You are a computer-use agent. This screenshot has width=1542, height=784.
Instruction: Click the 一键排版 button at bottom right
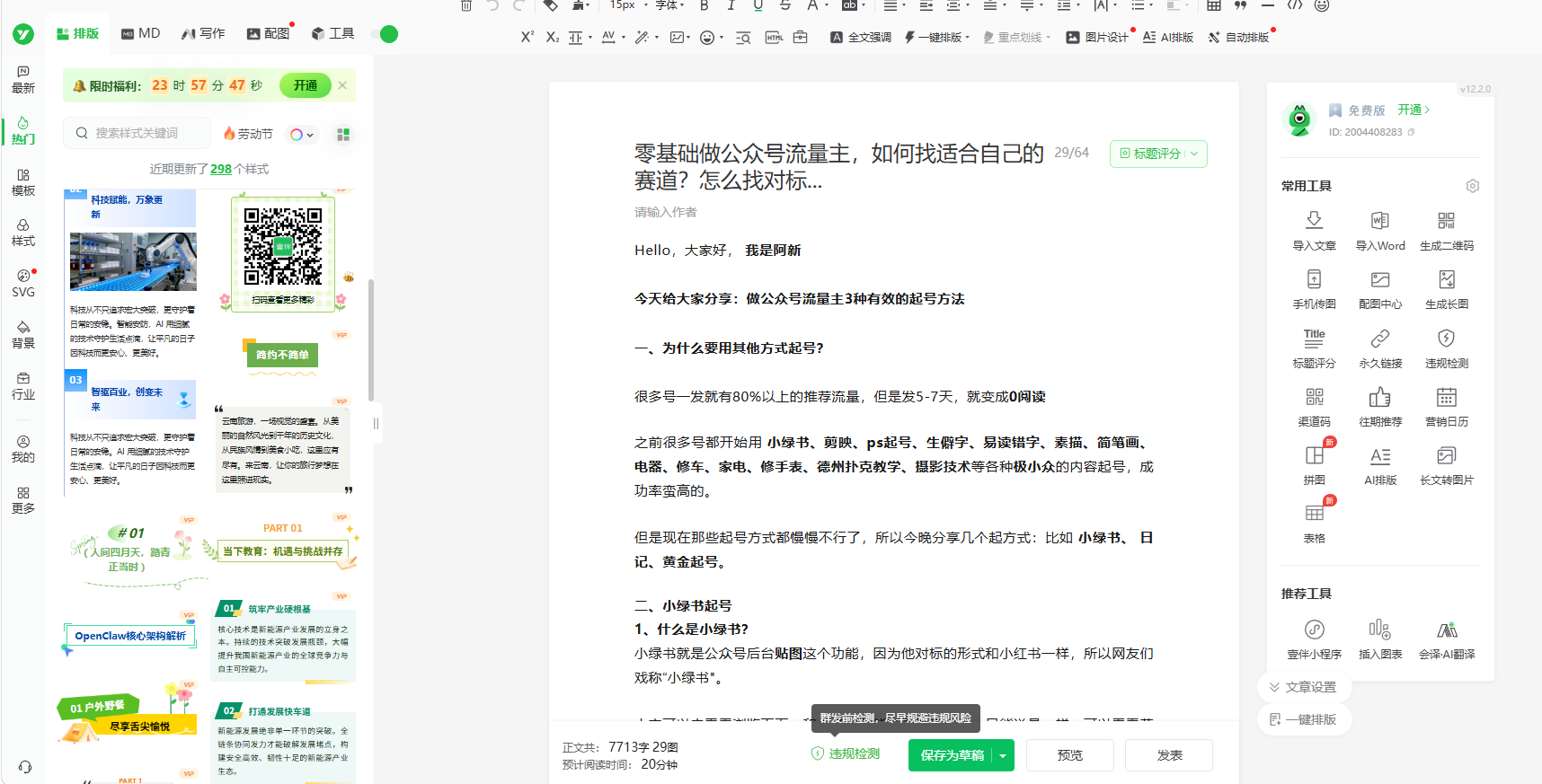(x=1303, y=719)
